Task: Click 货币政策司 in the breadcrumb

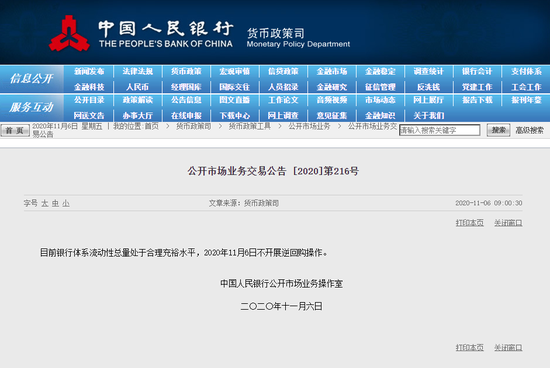Action: 194,126
